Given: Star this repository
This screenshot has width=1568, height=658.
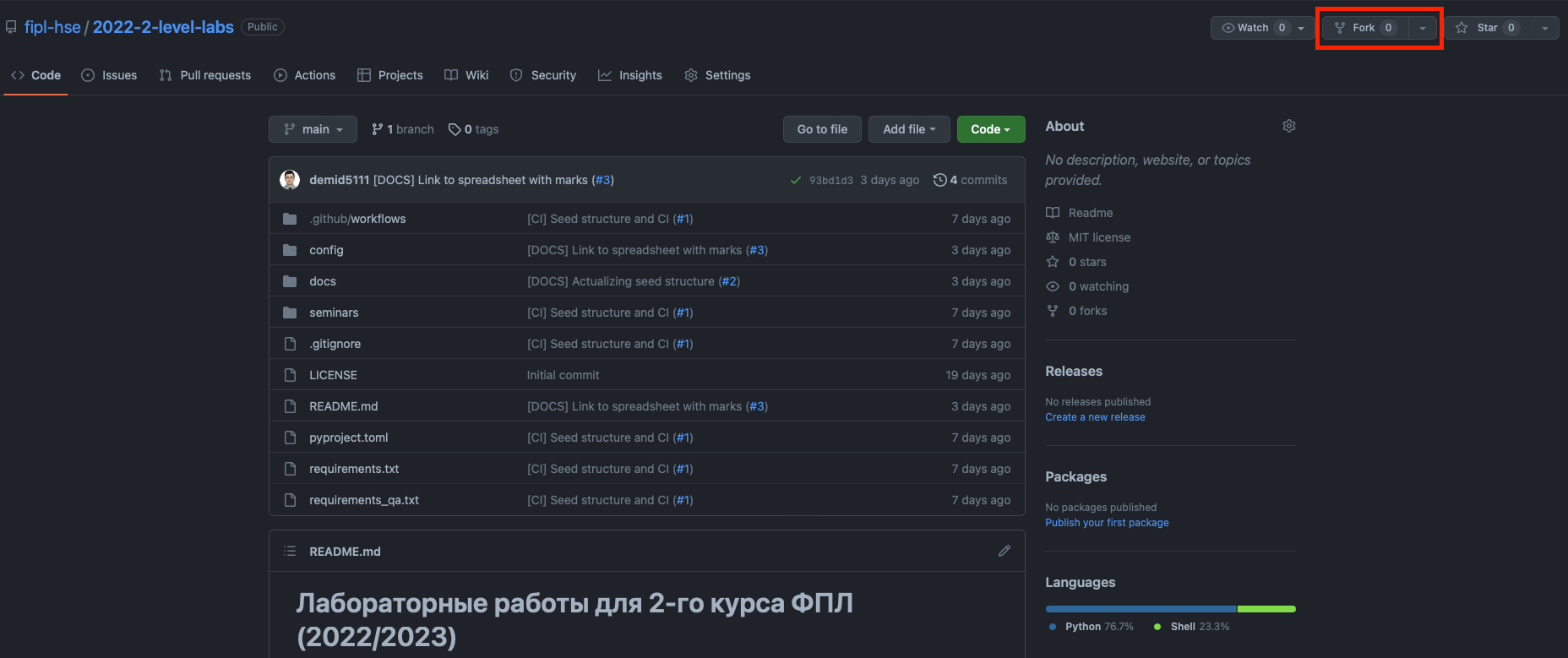Looking at the screenshot, I should tap(1488, 28).
